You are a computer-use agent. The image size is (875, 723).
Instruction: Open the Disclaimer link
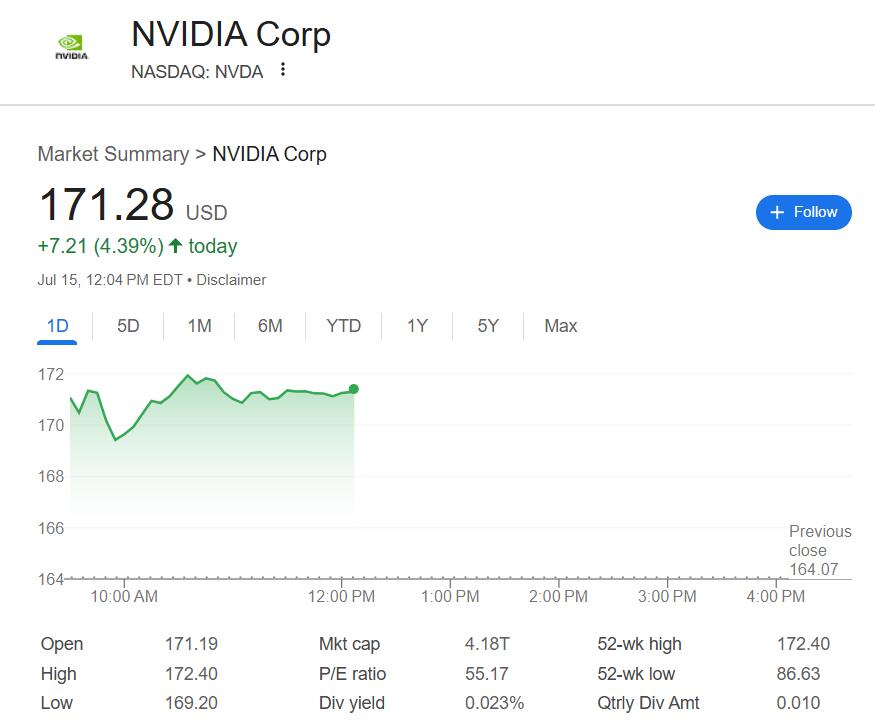[x=231, y=279]
